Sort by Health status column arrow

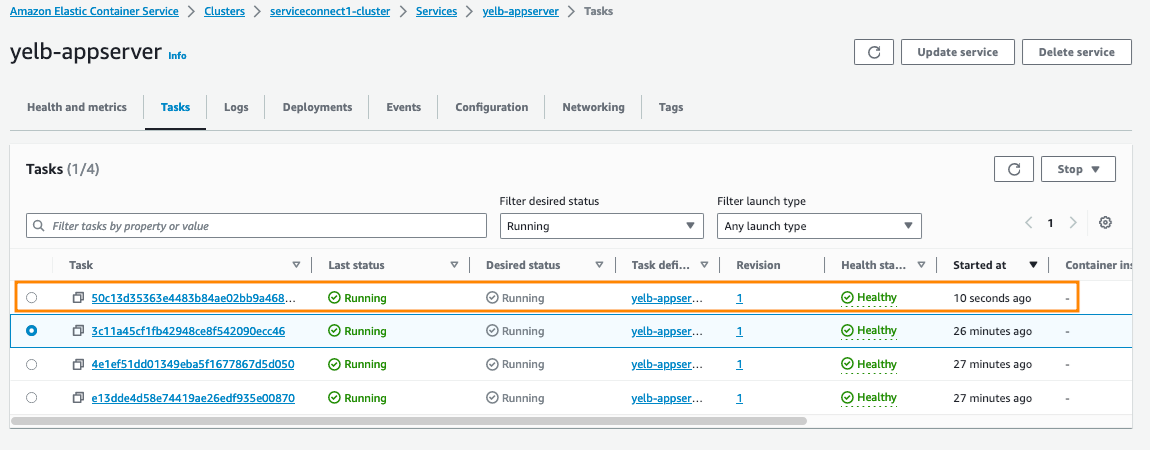921,265
